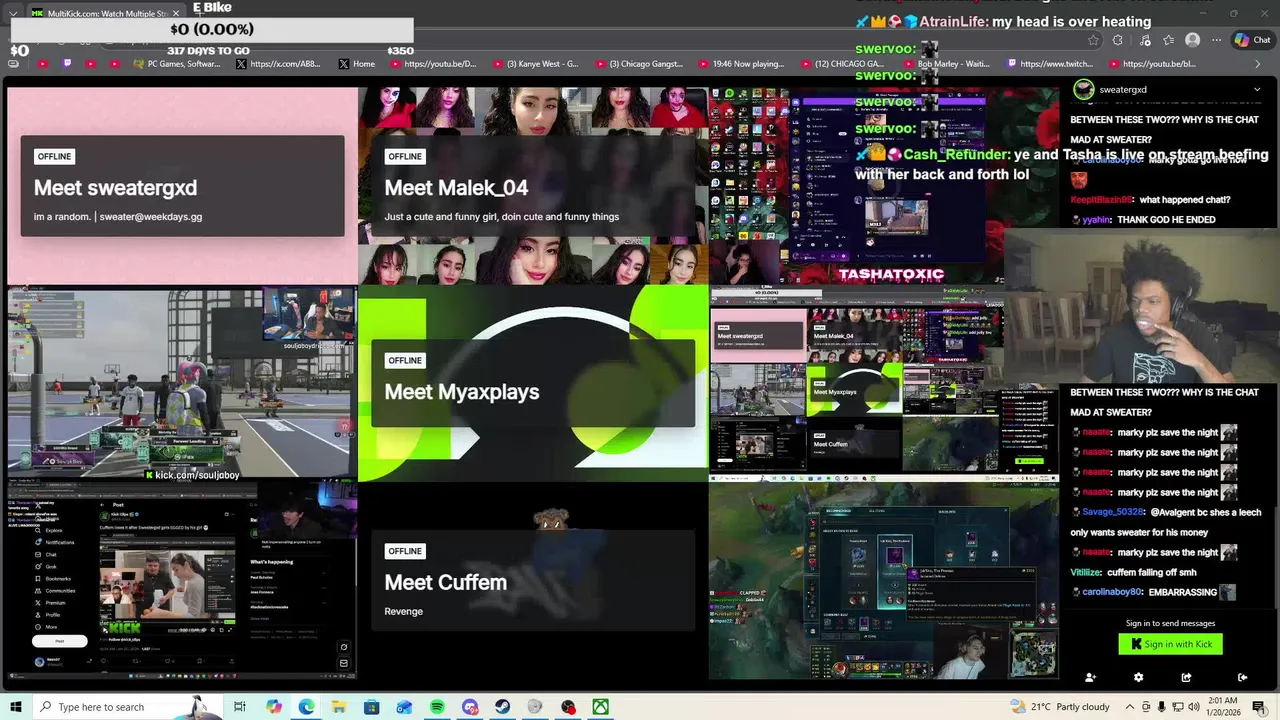Screen dimensions: 1280x720
Task: Open the Bob Marley - Waiti bookmark
Action: coord(944,64)
